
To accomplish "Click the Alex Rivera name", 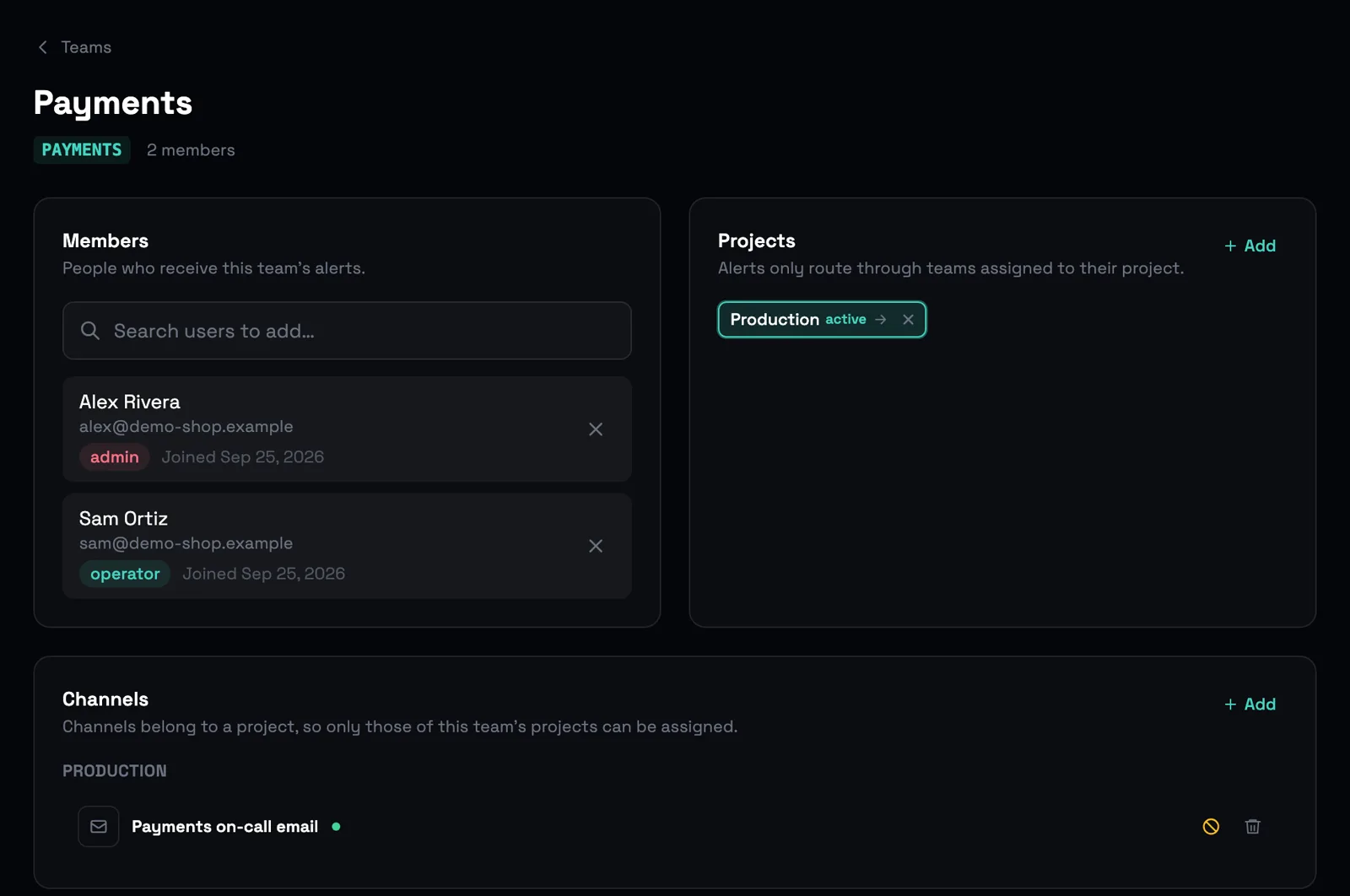I will point(130,402).
